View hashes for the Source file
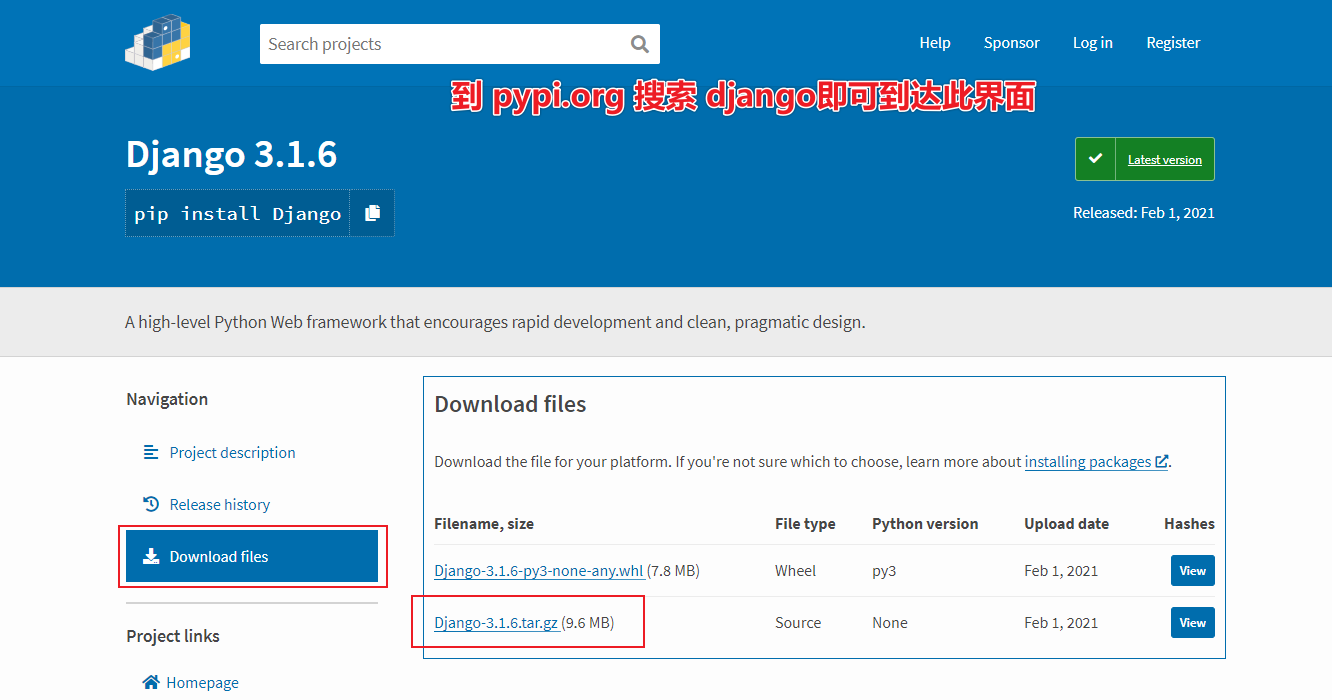Image resolution: width=1332 pixels, height=700 pixels. click(x=1193, y=622)
